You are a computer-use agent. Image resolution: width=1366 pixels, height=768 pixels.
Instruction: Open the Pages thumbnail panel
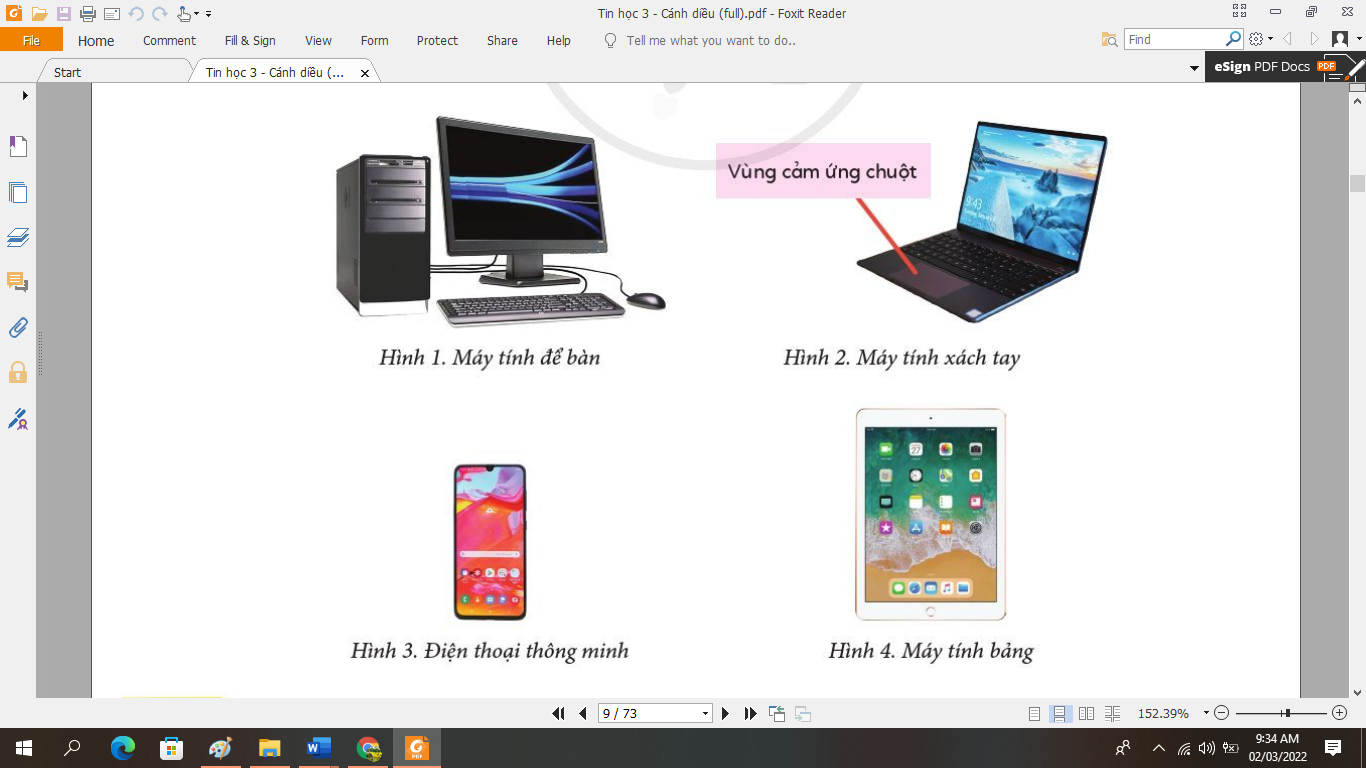coord(18,193)
